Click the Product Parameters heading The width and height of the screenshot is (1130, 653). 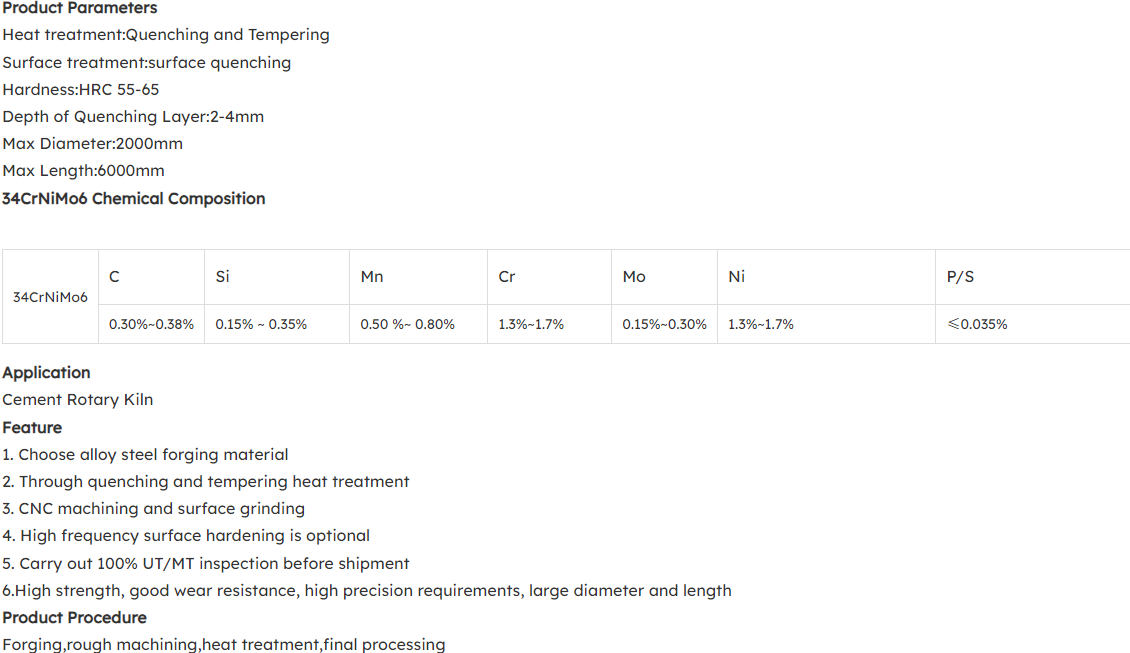(79, 8)
